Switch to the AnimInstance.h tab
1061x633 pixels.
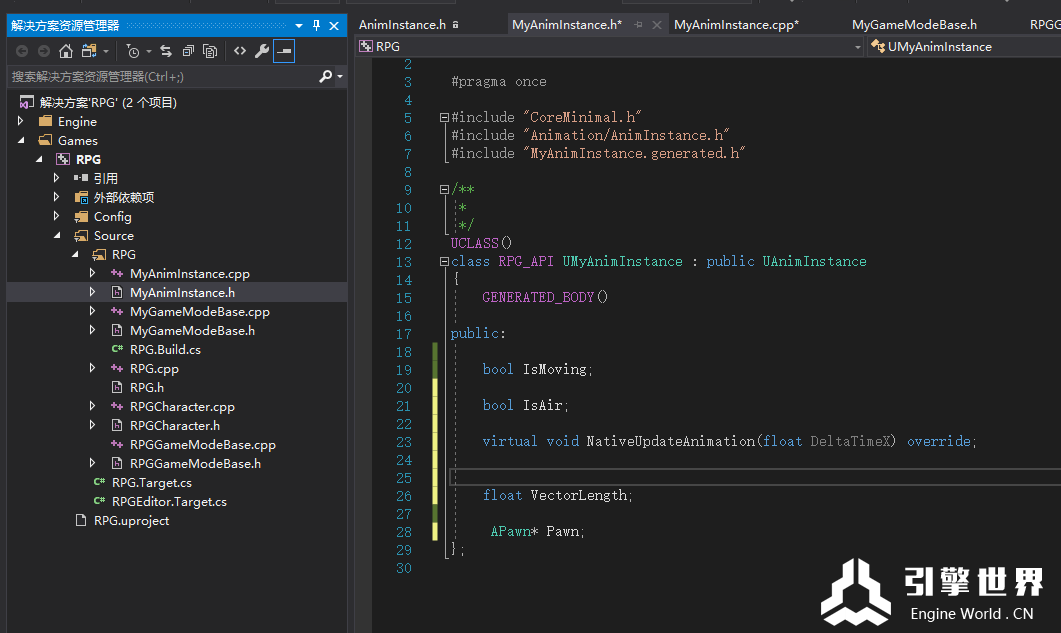402,24
